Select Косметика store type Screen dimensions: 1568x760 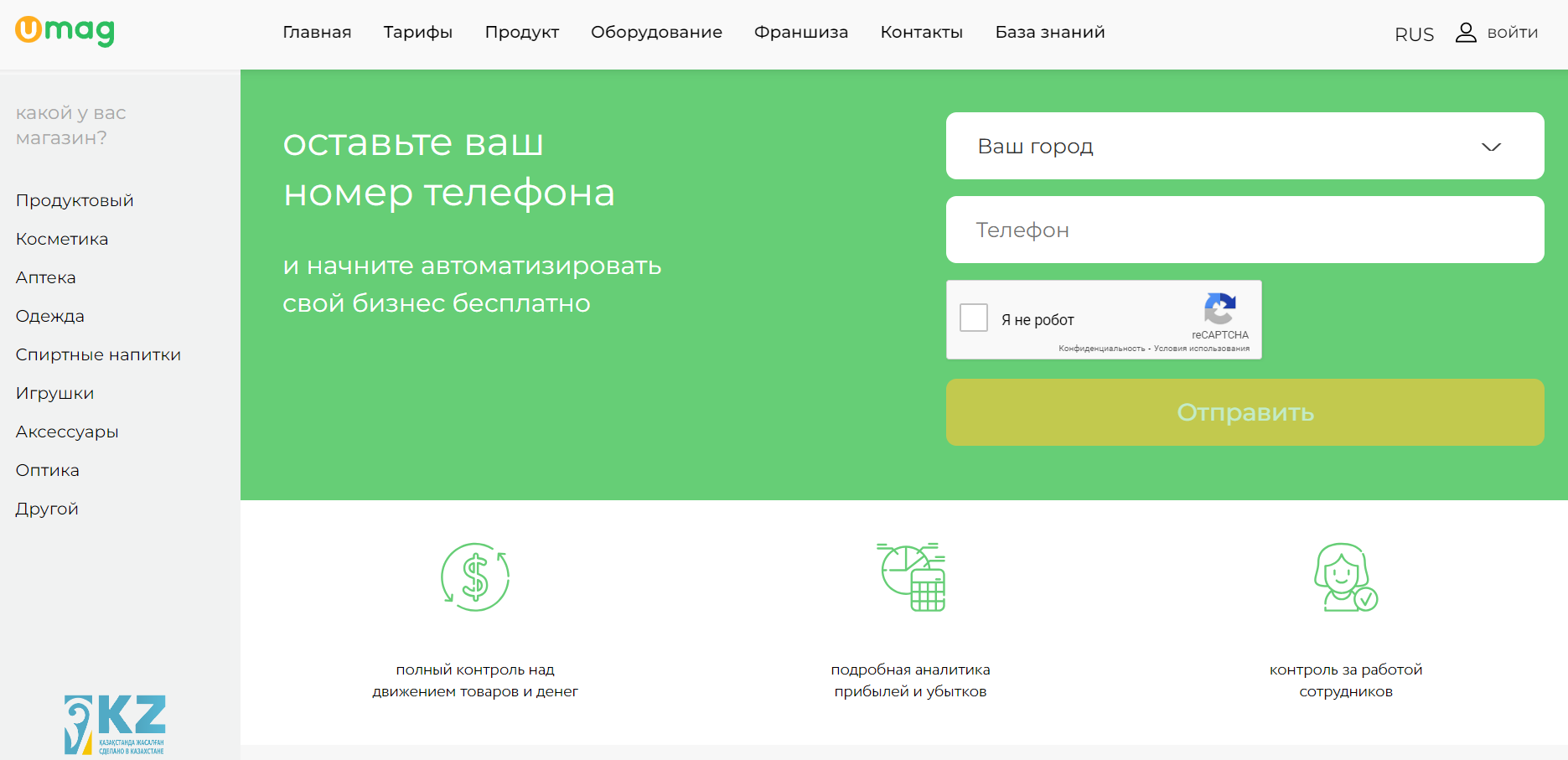[62, 239]
